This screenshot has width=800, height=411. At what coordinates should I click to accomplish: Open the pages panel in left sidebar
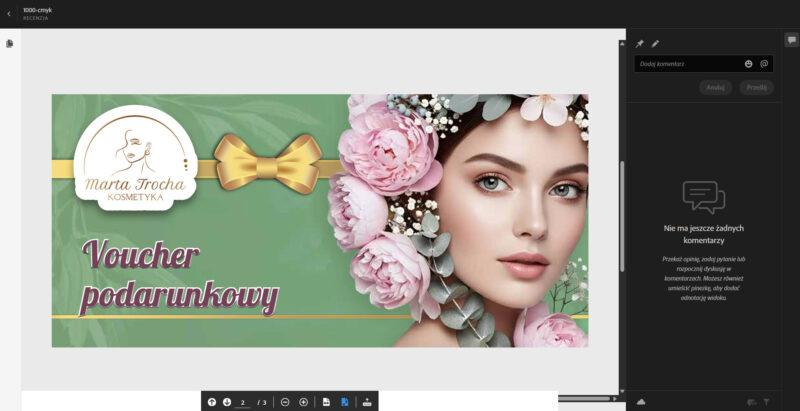coord(10,44)
